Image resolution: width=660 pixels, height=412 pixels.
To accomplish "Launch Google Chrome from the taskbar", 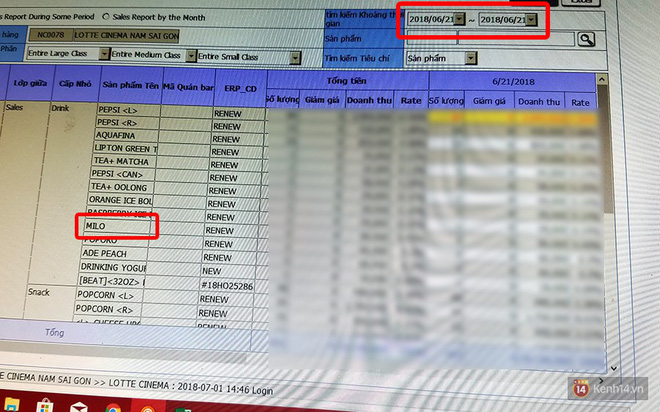I will click(x=113, y=408).
